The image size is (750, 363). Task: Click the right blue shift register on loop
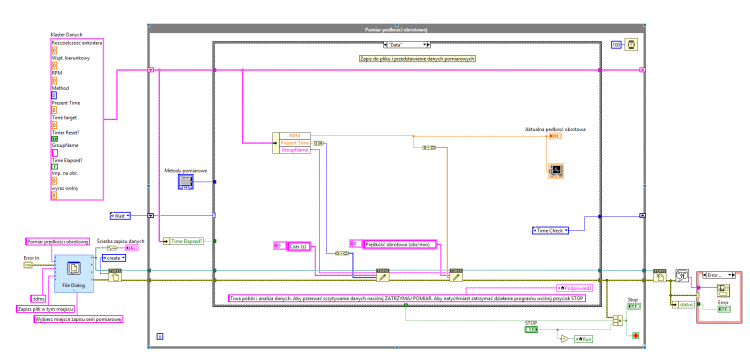[x=642, y=216]
